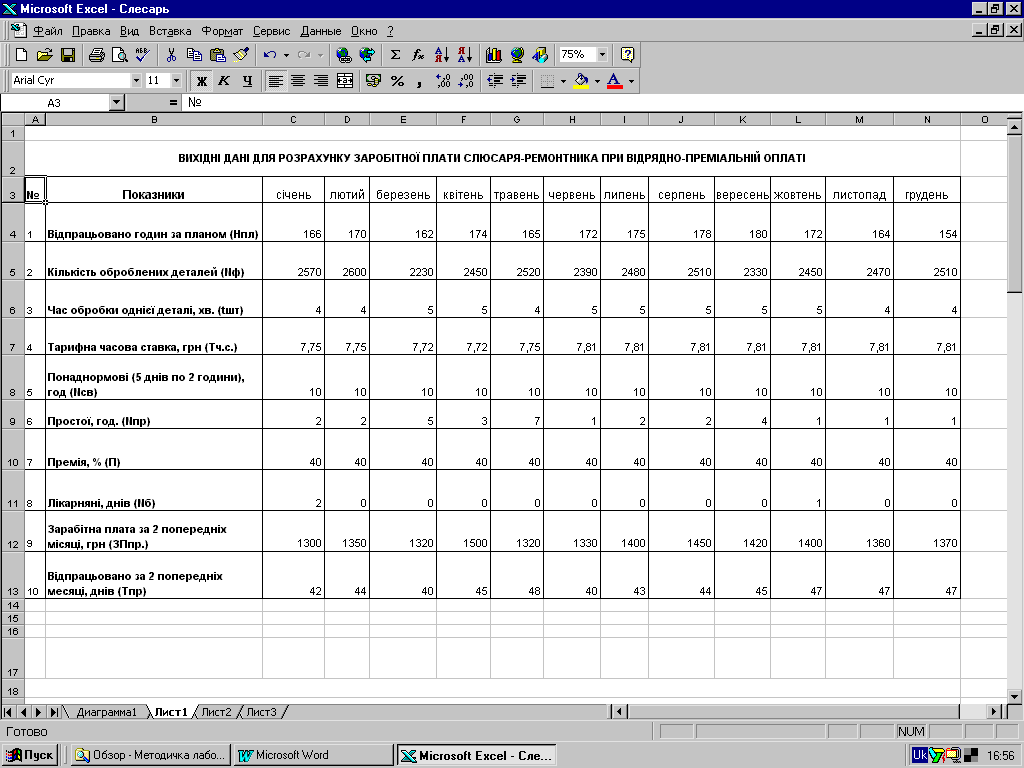Save the workbook with the floppy disk icon

[x=68, y=55]
